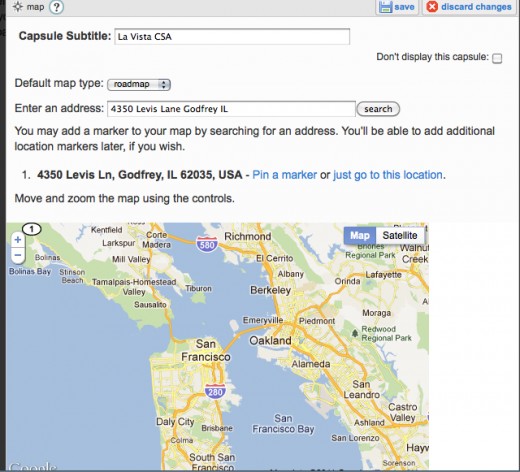The image size is (520, 472).
Task: Click the Orinda label on map
Action: coord(347,281)
